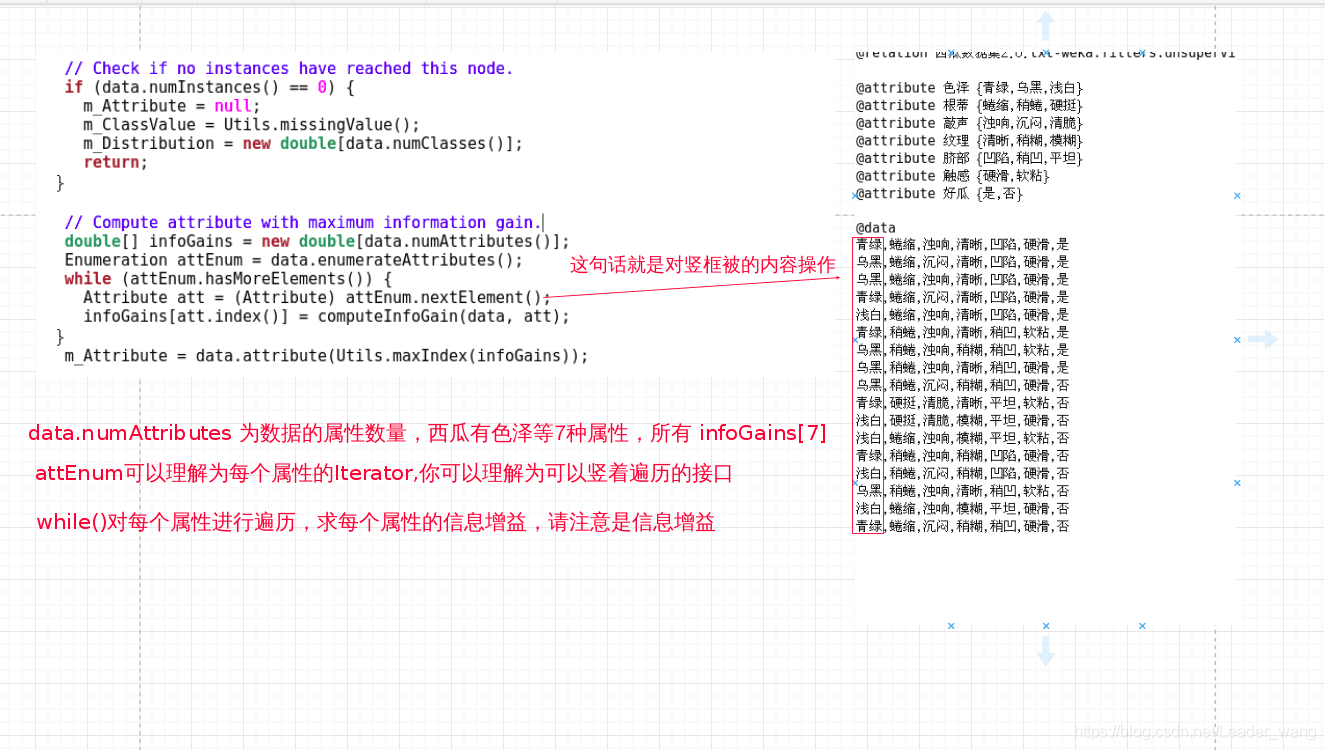Screen dimensions: 1325x750
Task: Click the code line 'if (data.numInstances() == 0) {'
Action: click(209, 87)
